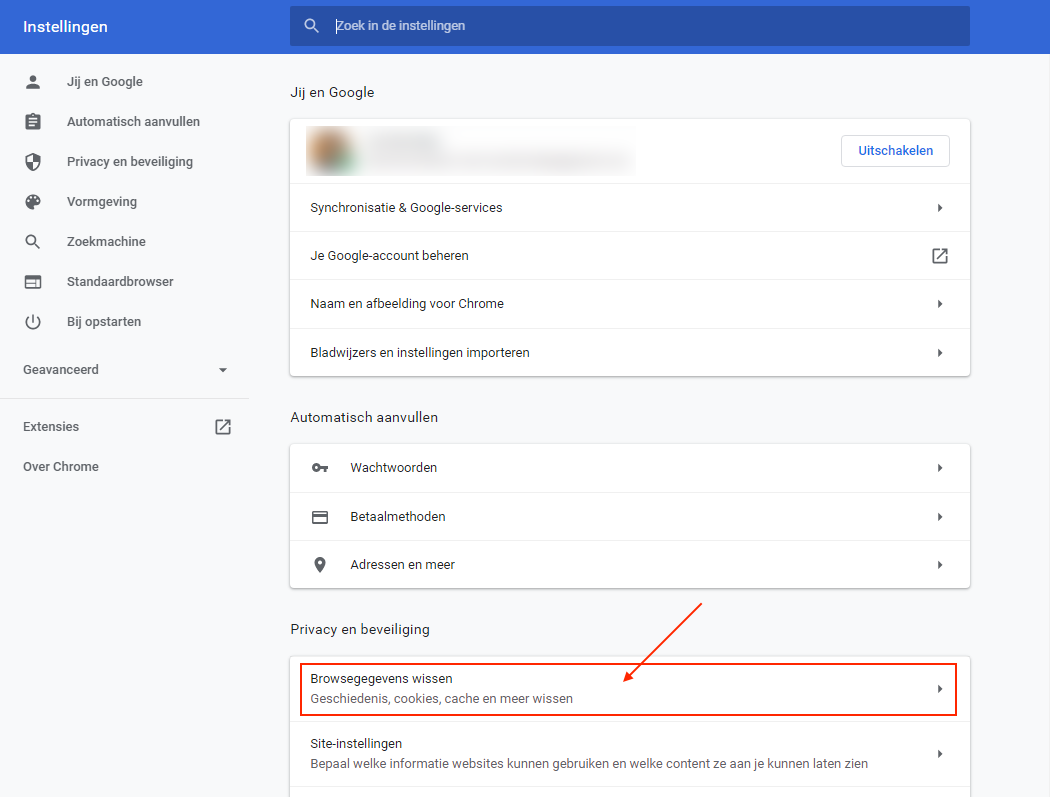Click the clipboard icon for Automatisch aanvullen

33,122
